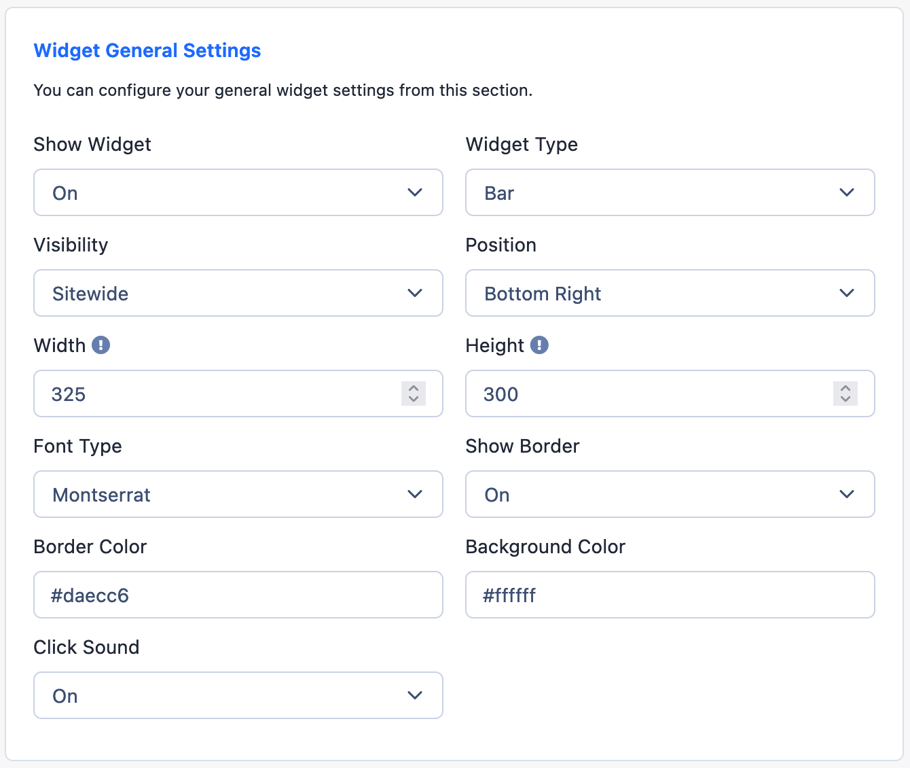
Task: Toggle the Show Border dropdown
Action: point(670,495)
